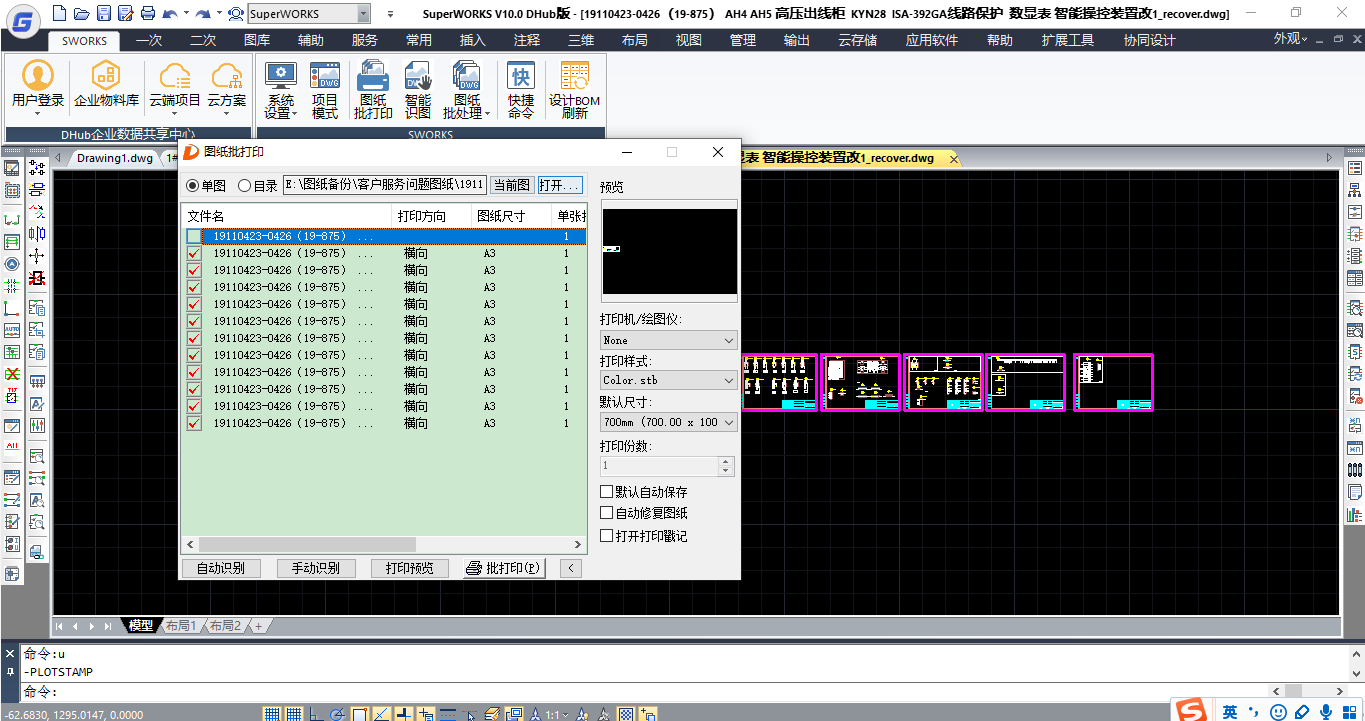Add a new layout with the plus tab
1365x721 pixels.
coord(258,626)
